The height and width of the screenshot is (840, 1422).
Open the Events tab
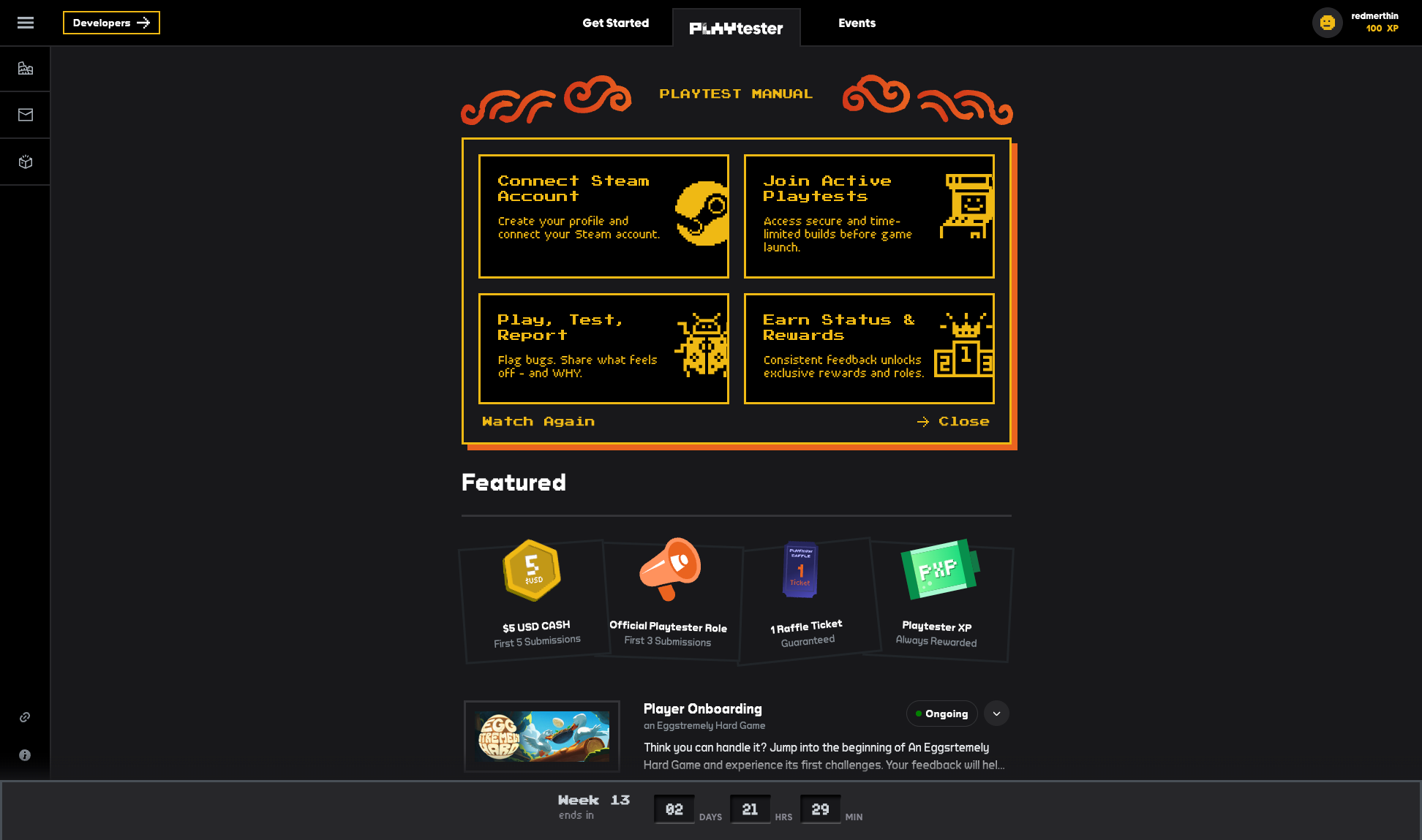[x=857, y=23]
